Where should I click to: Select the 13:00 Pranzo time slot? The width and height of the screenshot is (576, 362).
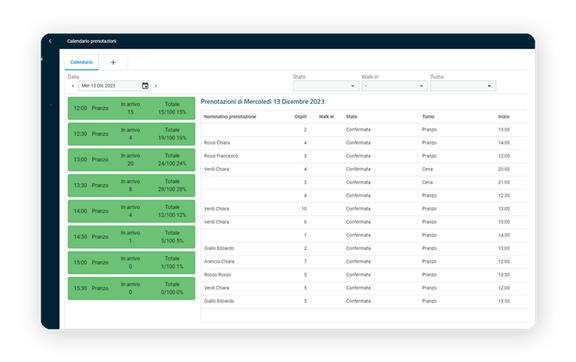tap(132, 160)
